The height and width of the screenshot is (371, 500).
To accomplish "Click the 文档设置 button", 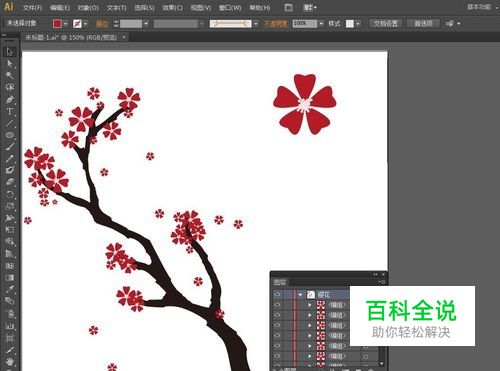I will (x=386, y=24).
